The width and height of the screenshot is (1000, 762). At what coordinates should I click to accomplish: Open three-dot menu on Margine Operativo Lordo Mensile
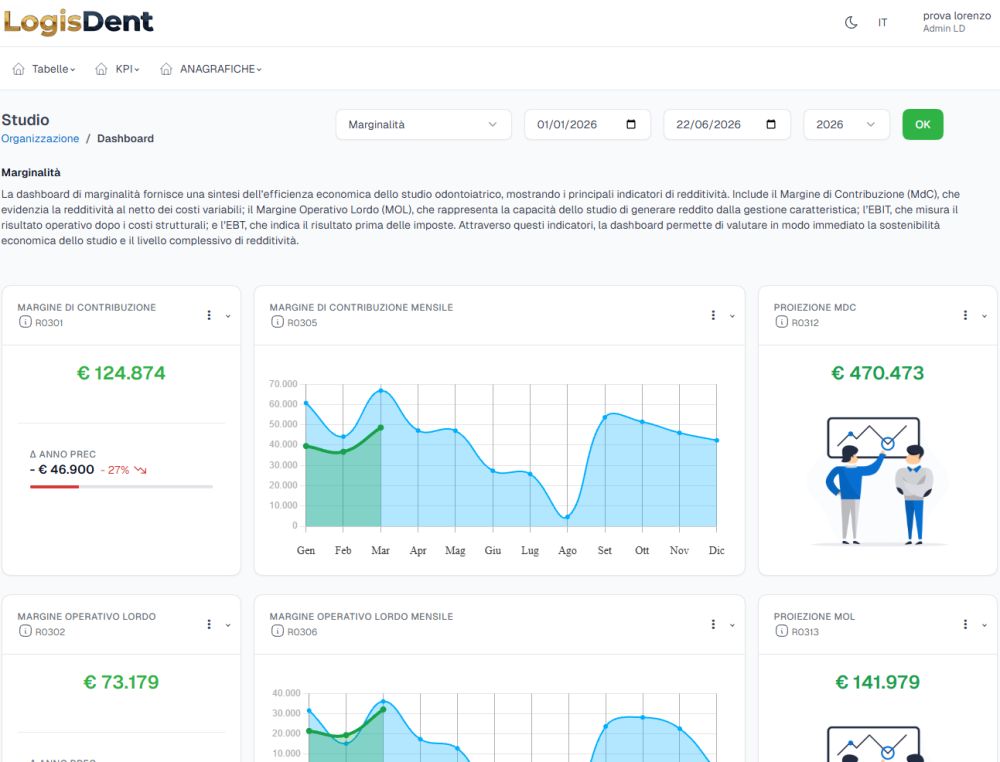(x=713, y=624)
